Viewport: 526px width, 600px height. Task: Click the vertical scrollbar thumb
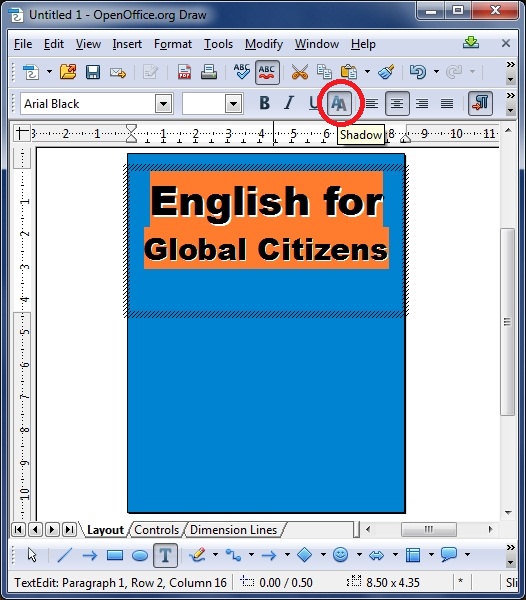click(x=507, y=322)
